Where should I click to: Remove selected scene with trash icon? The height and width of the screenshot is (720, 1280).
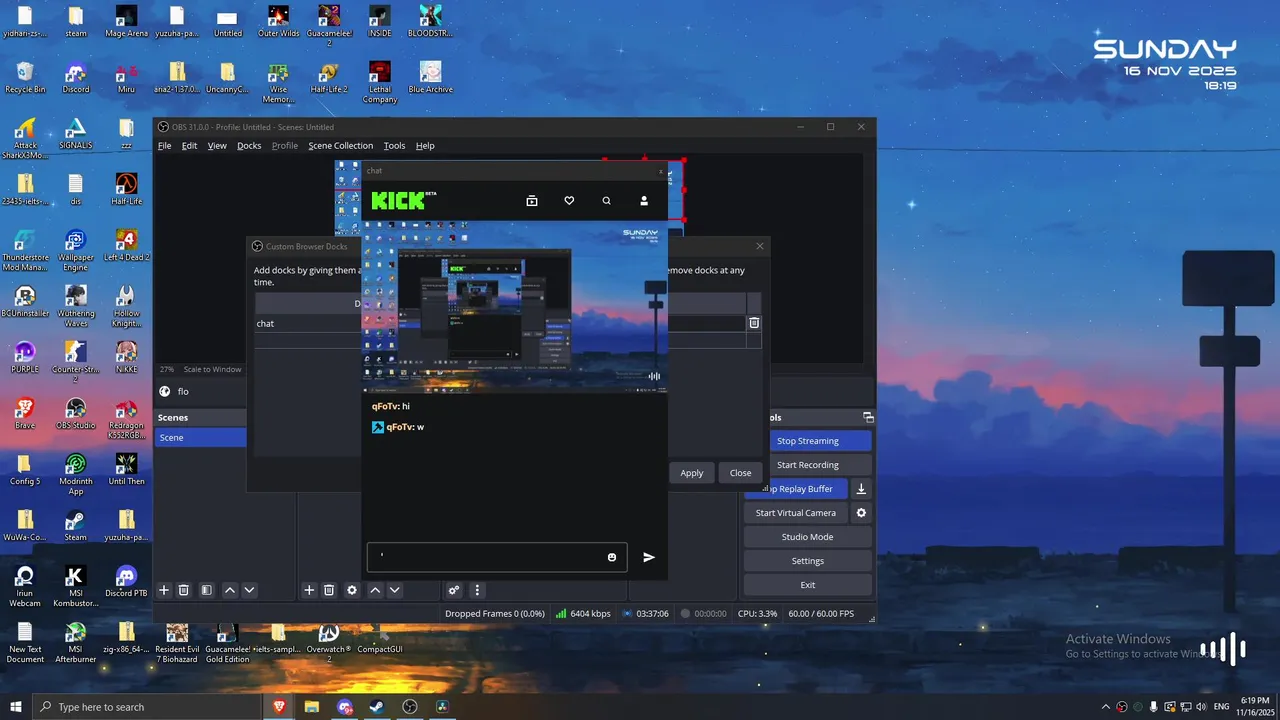(x=184, y=590)
